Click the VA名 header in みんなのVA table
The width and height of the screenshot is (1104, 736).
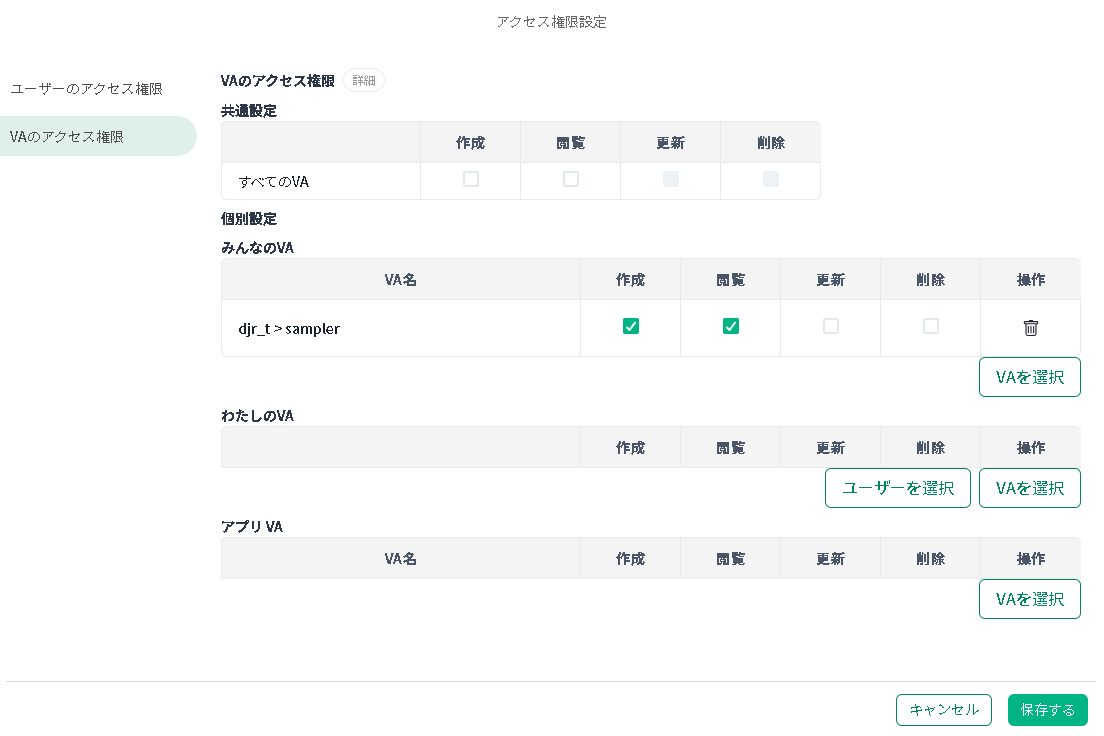tap(400, 280)
